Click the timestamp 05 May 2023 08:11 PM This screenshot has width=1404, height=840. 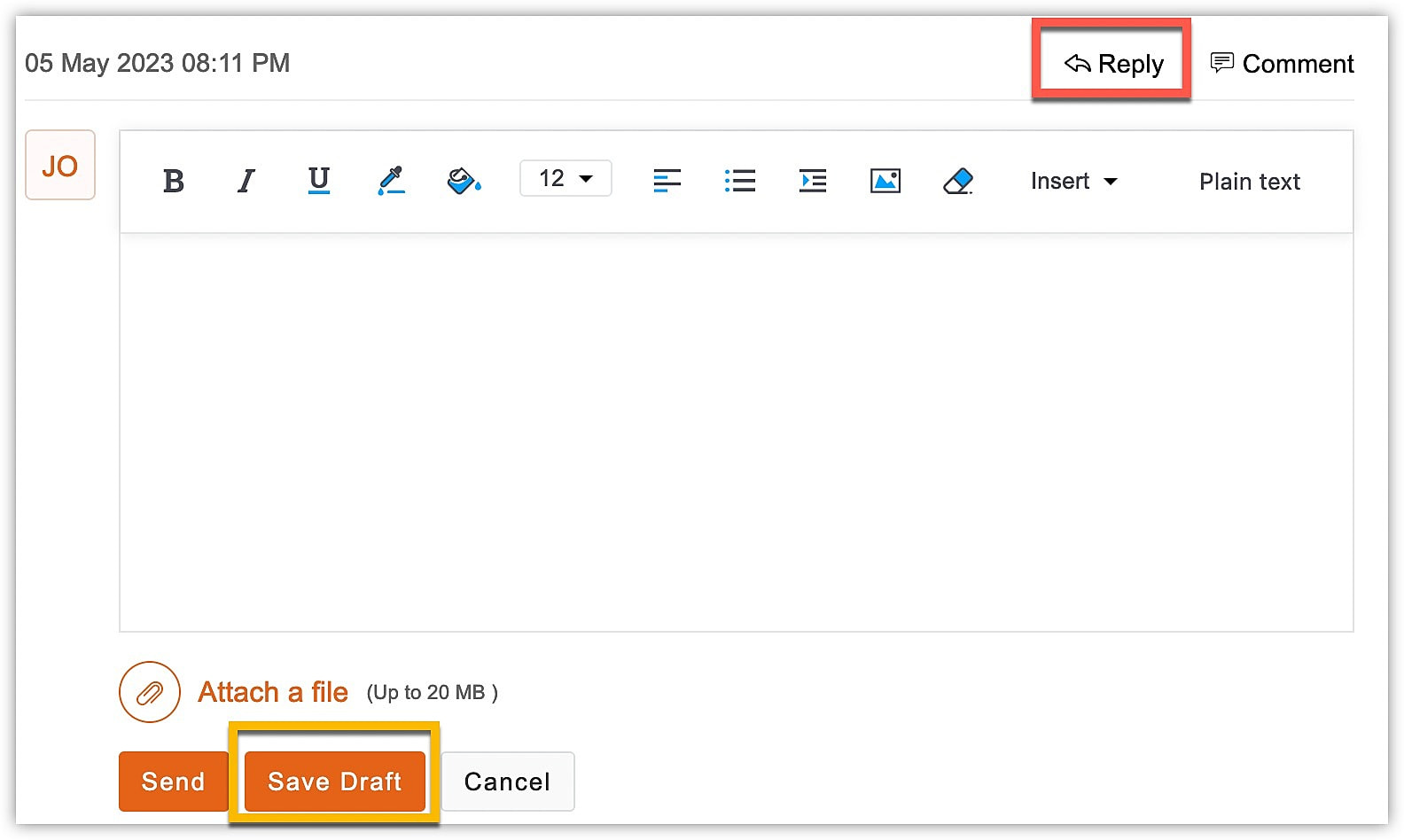tap(158, 63)
